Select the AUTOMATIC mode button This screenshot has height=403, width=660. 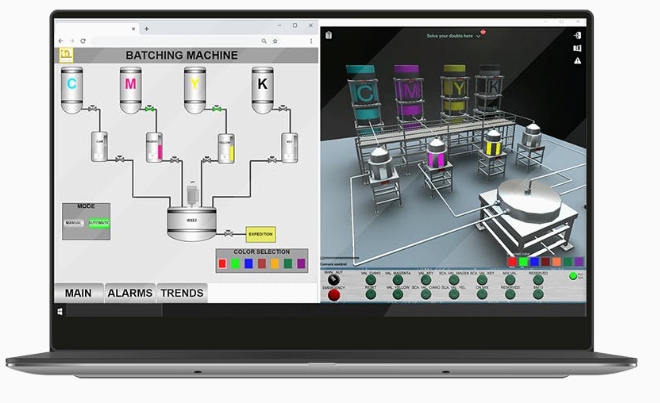pyautogui.click(x=99, y=223)
